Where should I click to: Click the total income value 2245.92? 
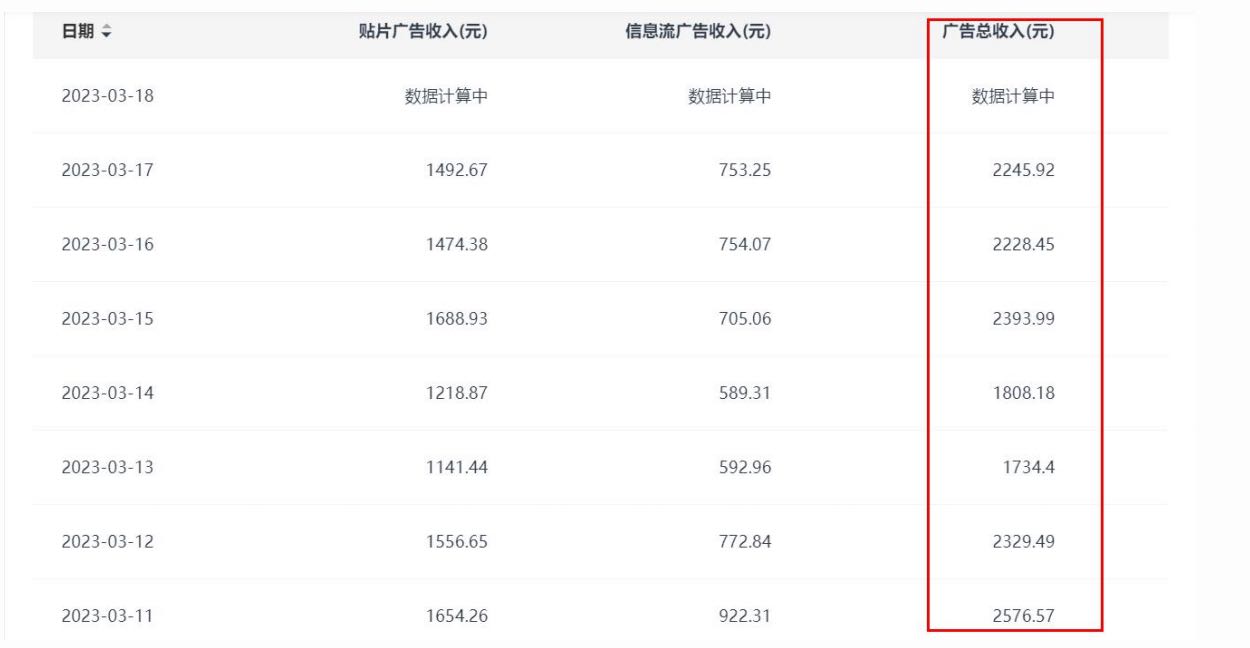click(x=1023, y=170)
